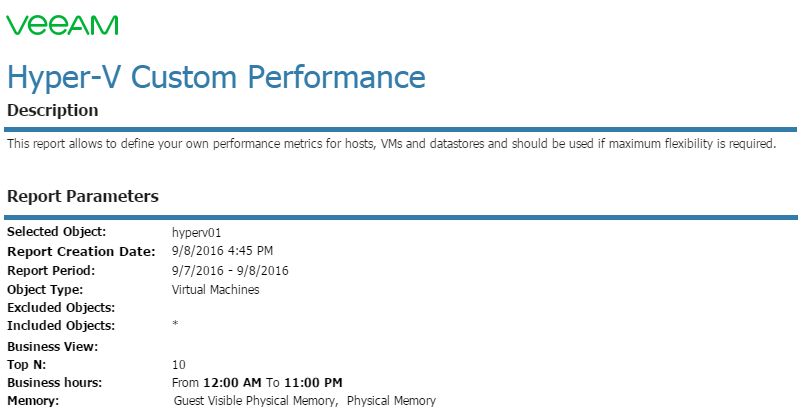The image size is (804, 419).
Task: Click the asterisk under Included Objects
Action: click(x=175, y=324)
